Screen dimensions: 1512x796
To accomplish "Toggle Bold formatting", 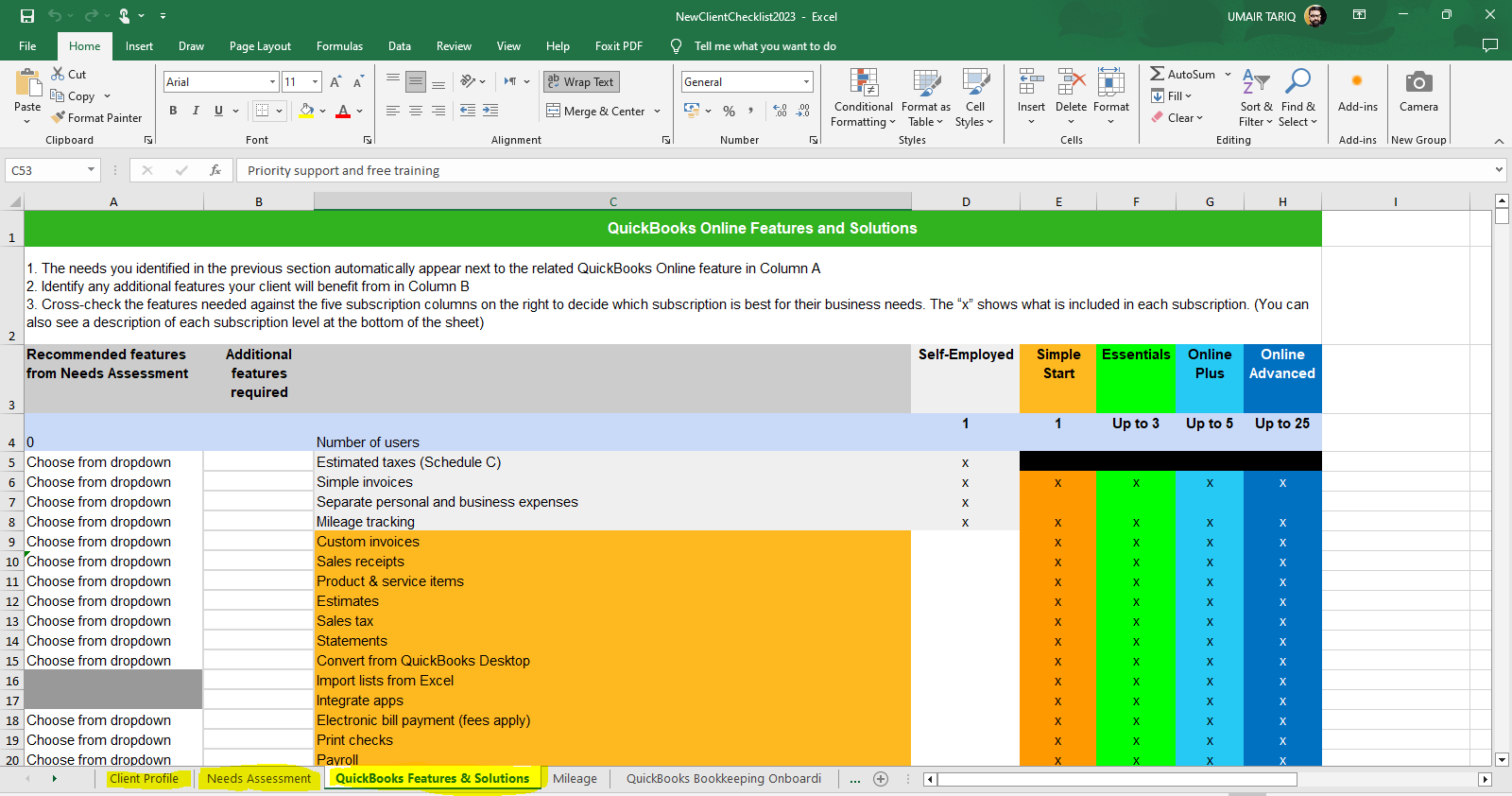I will [x=173, y=111].
